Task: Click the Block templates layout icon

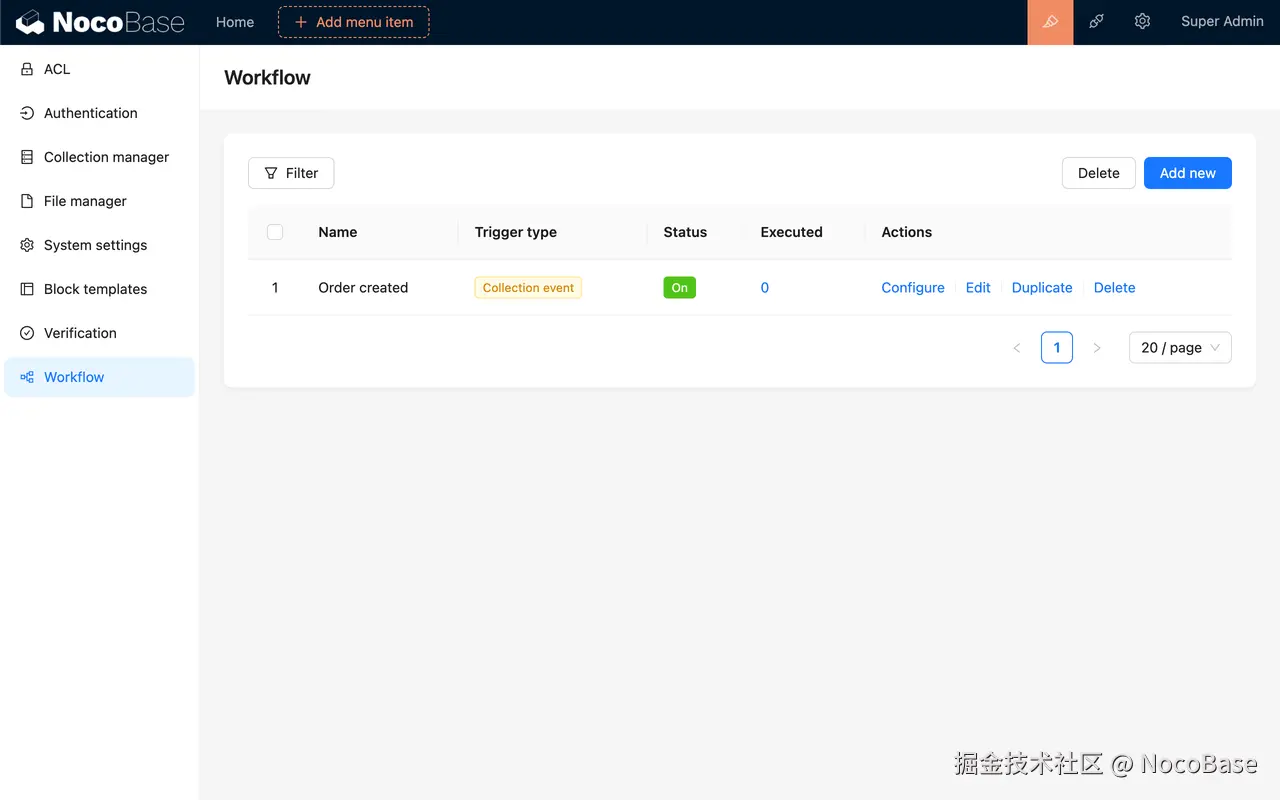Action: click(27, 289)
